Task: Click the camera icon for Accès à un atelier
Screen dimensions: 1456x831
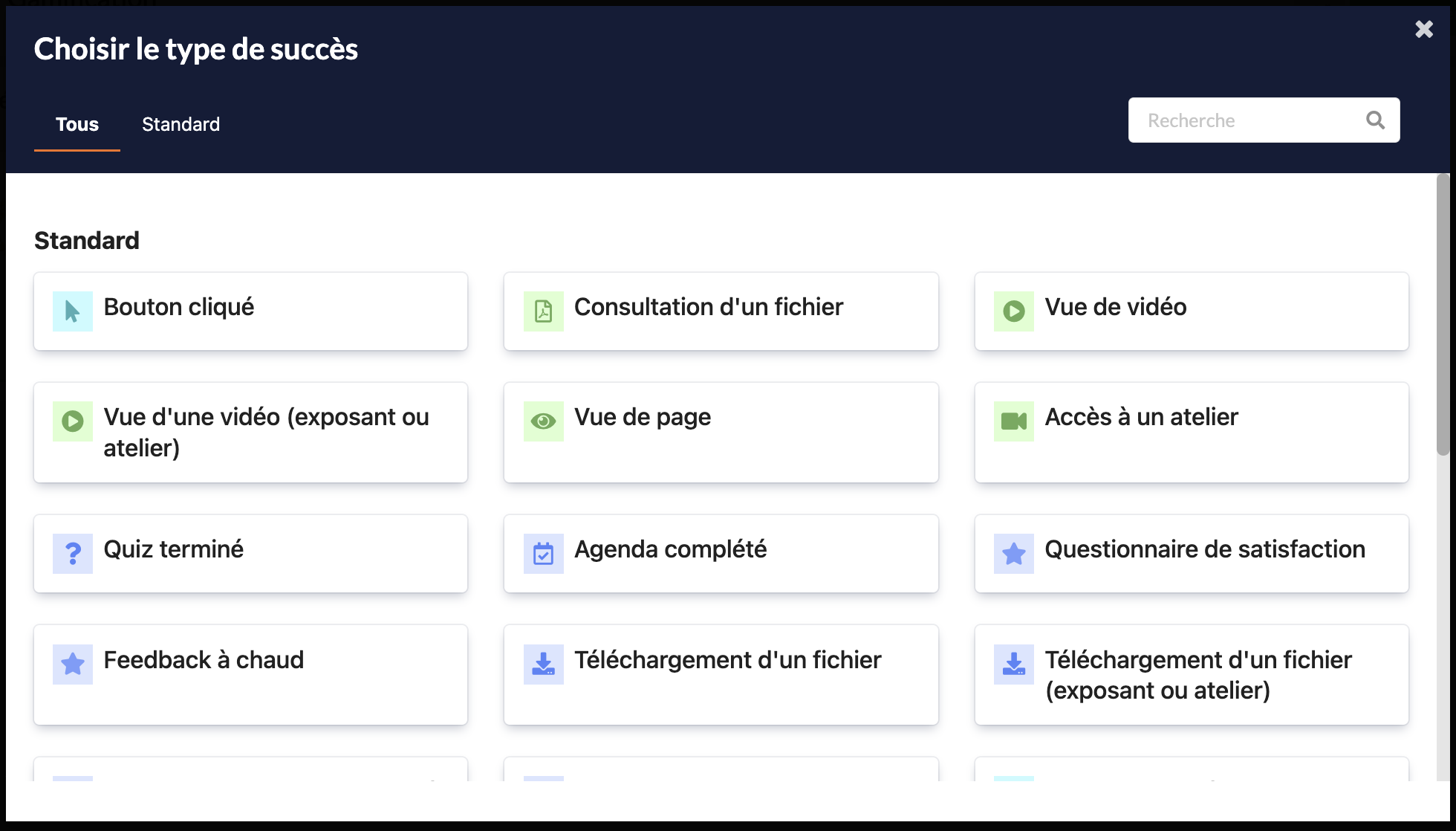Action: pyautogui.click(x=1013, y=421)
